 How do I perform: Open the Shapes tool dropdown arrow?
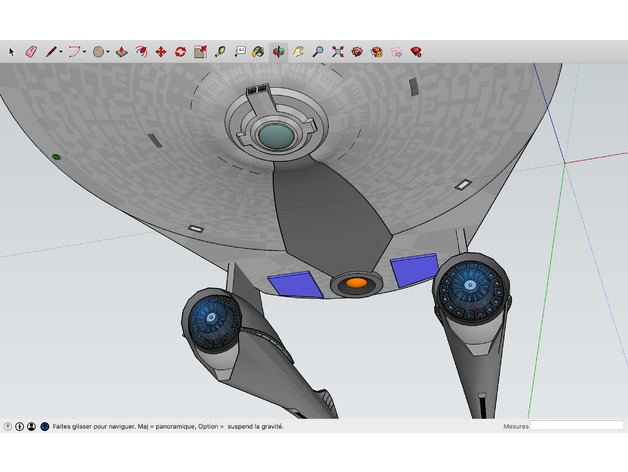[x=108, y=52]
